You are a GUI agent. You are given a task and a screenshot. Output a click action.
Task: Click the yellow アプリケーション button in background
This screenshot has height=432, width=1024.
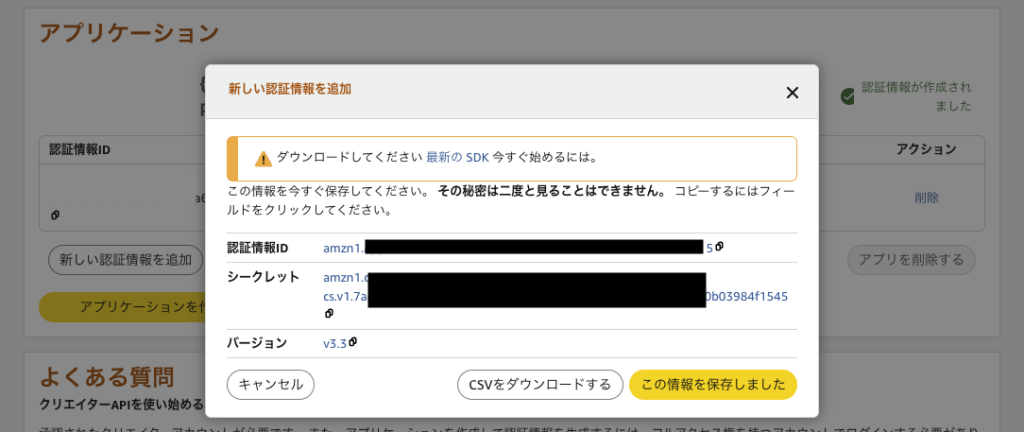click(x=123, y=307)
